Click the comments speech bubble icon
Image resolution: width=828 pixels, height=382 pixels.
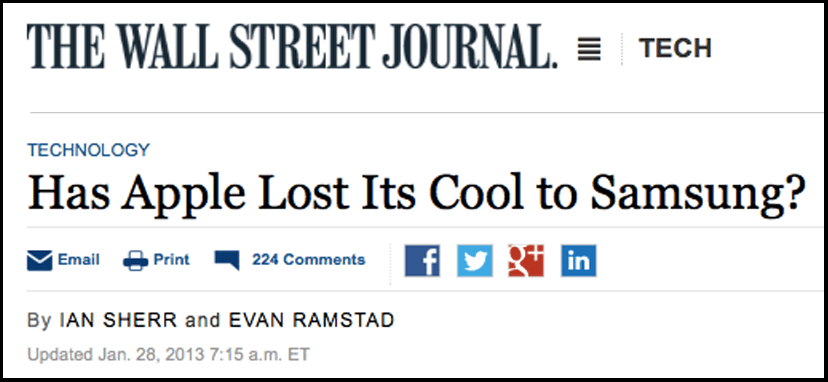point(227,260)
